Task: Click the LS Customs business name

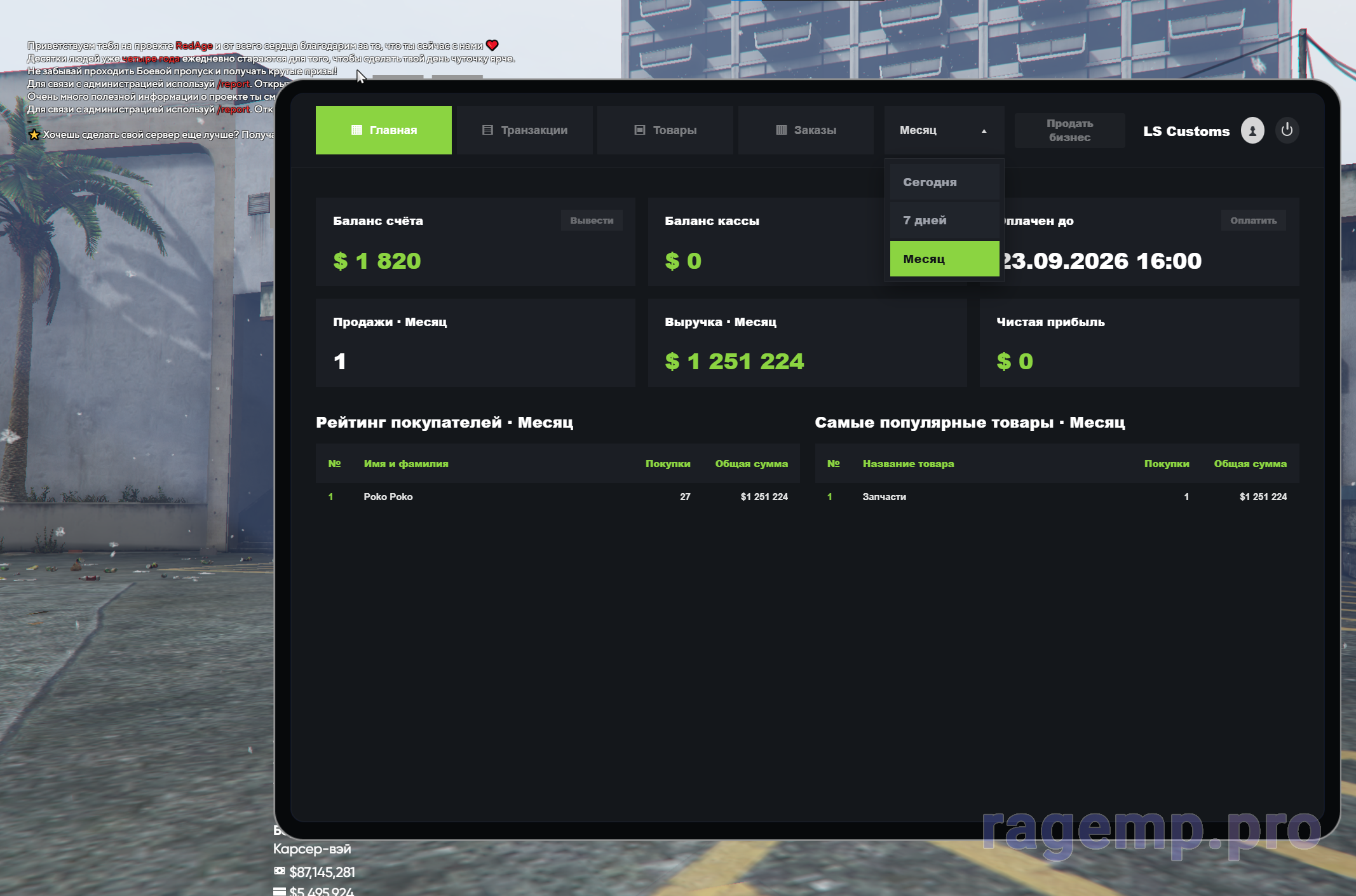Action: (x=1186, y=132)
